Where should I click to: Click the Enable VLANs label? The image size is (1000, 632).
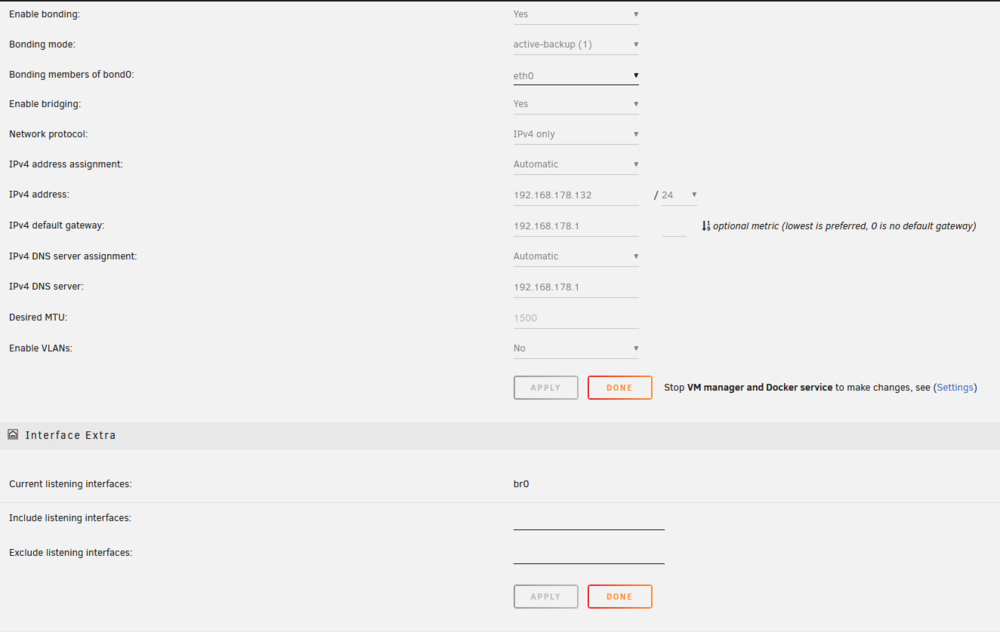coord(41,348)
